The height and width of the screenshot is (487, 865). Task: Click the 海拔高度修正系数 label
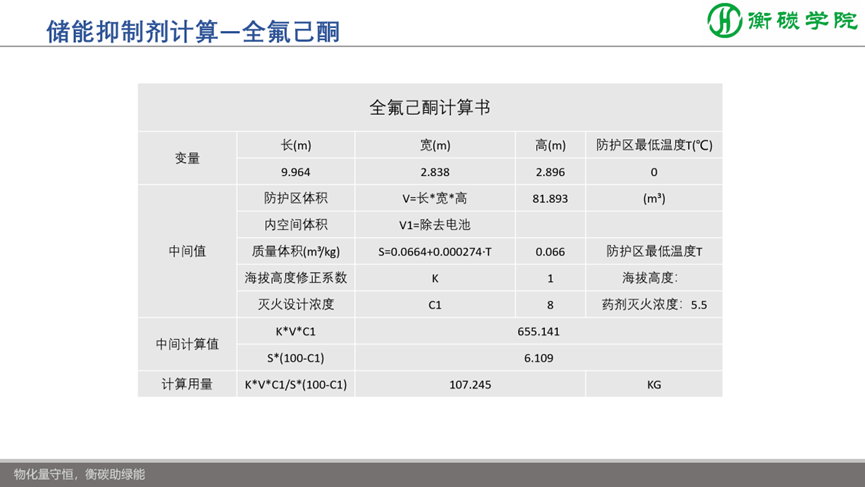(296, 278)
